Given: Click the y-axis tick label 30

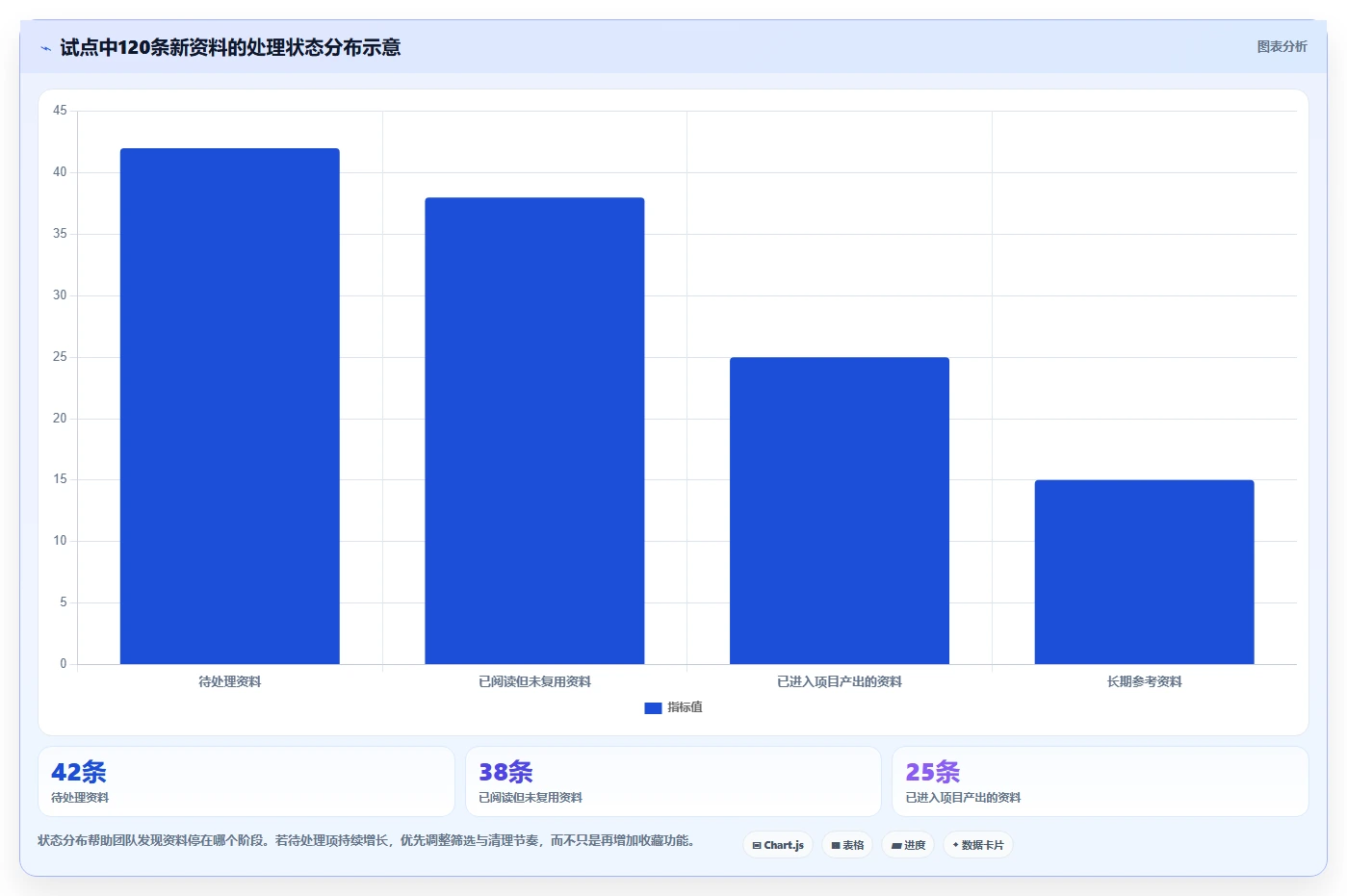Looking at the screenshot, I should (x=60, y=295).
